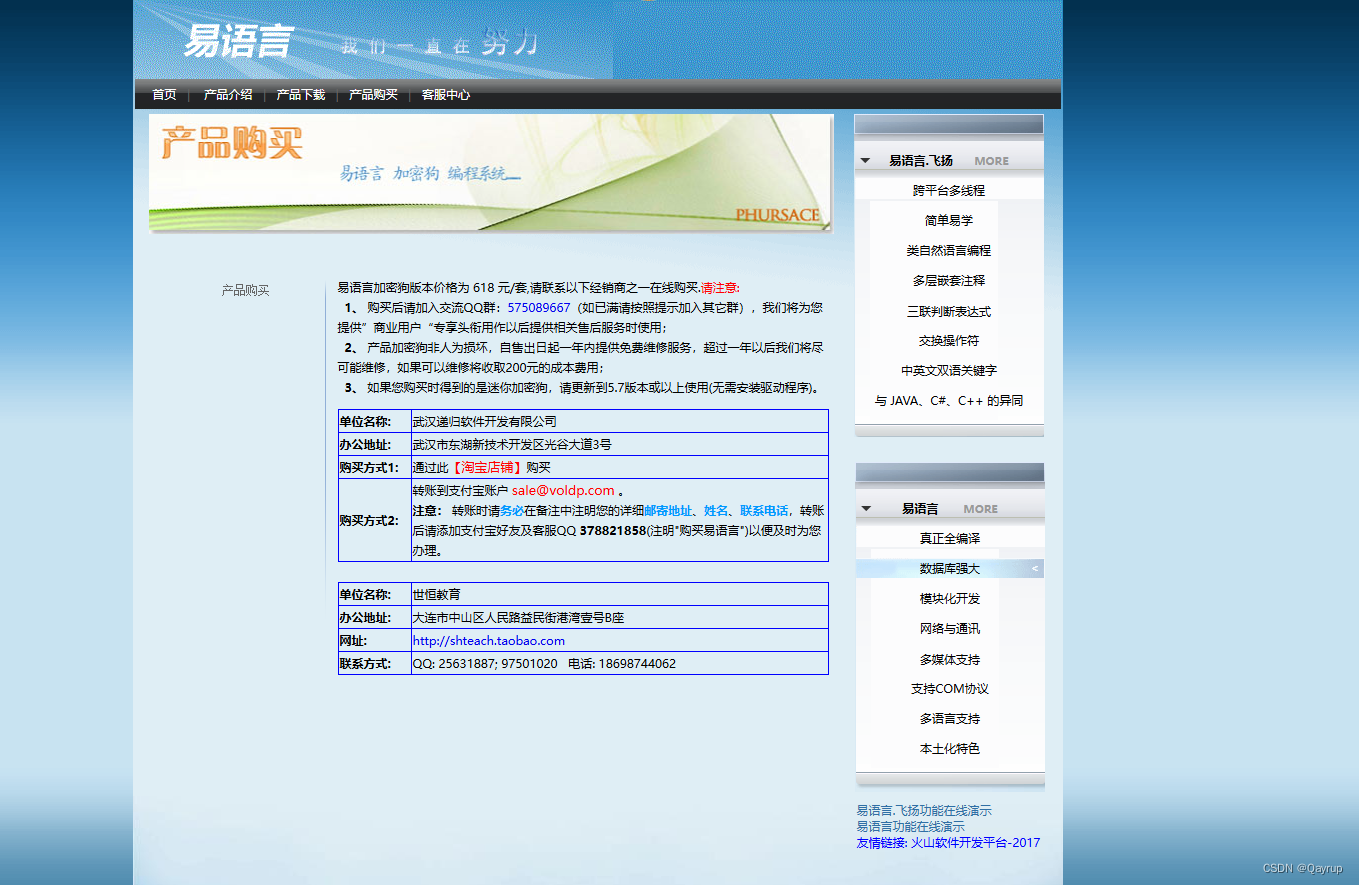
Task: Open the 客服中心 navigation item
Action: [446, 95]
